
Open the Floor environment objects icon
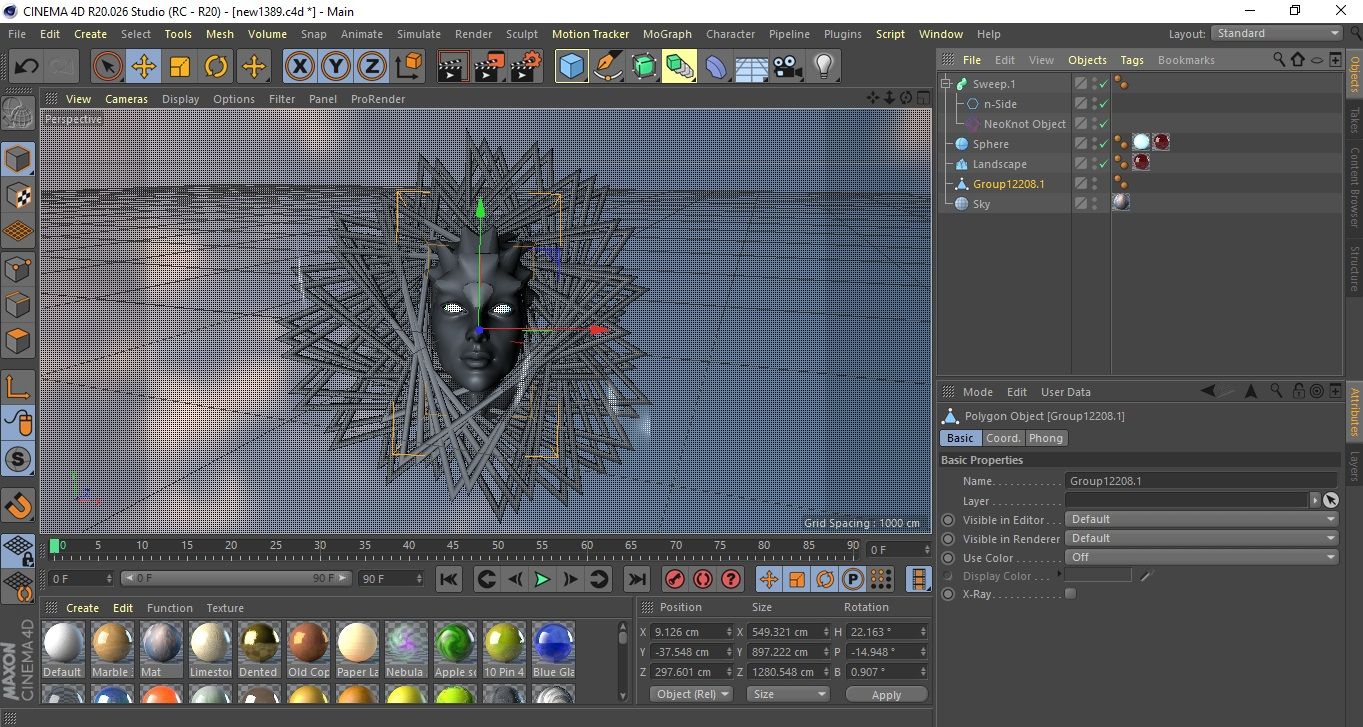pos(751,67)
